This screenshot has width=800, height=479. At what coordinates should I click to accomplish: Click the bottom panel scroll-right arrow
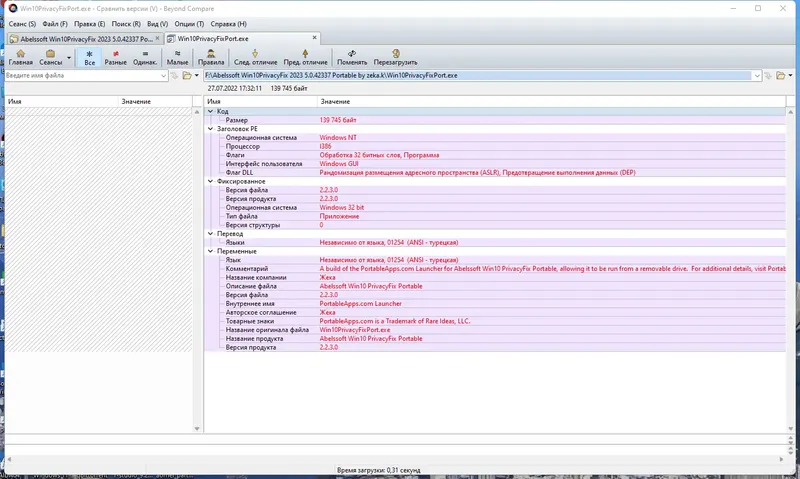781,459
